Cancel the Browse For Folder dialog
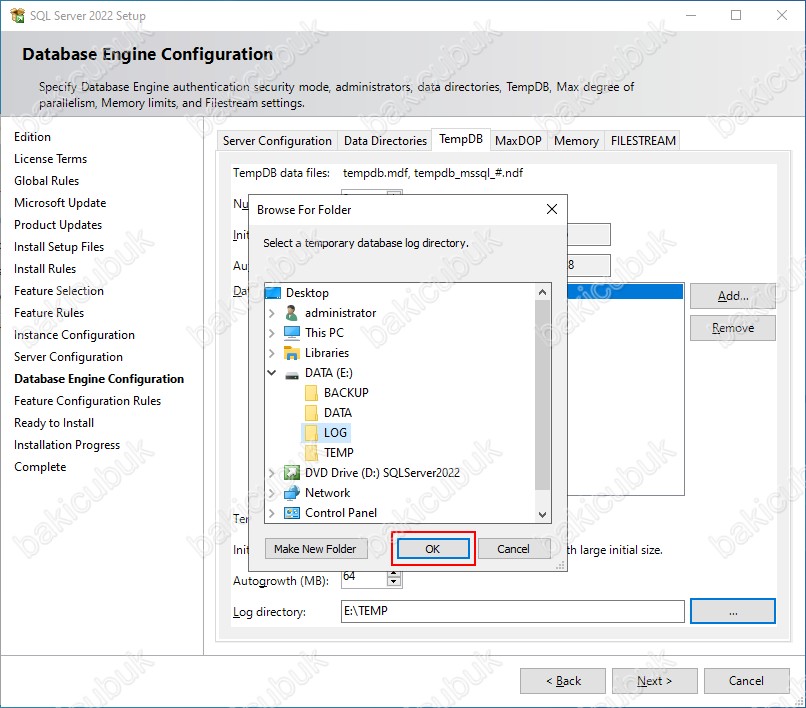This screenshot has width=806, height=708. pos(513,549)
